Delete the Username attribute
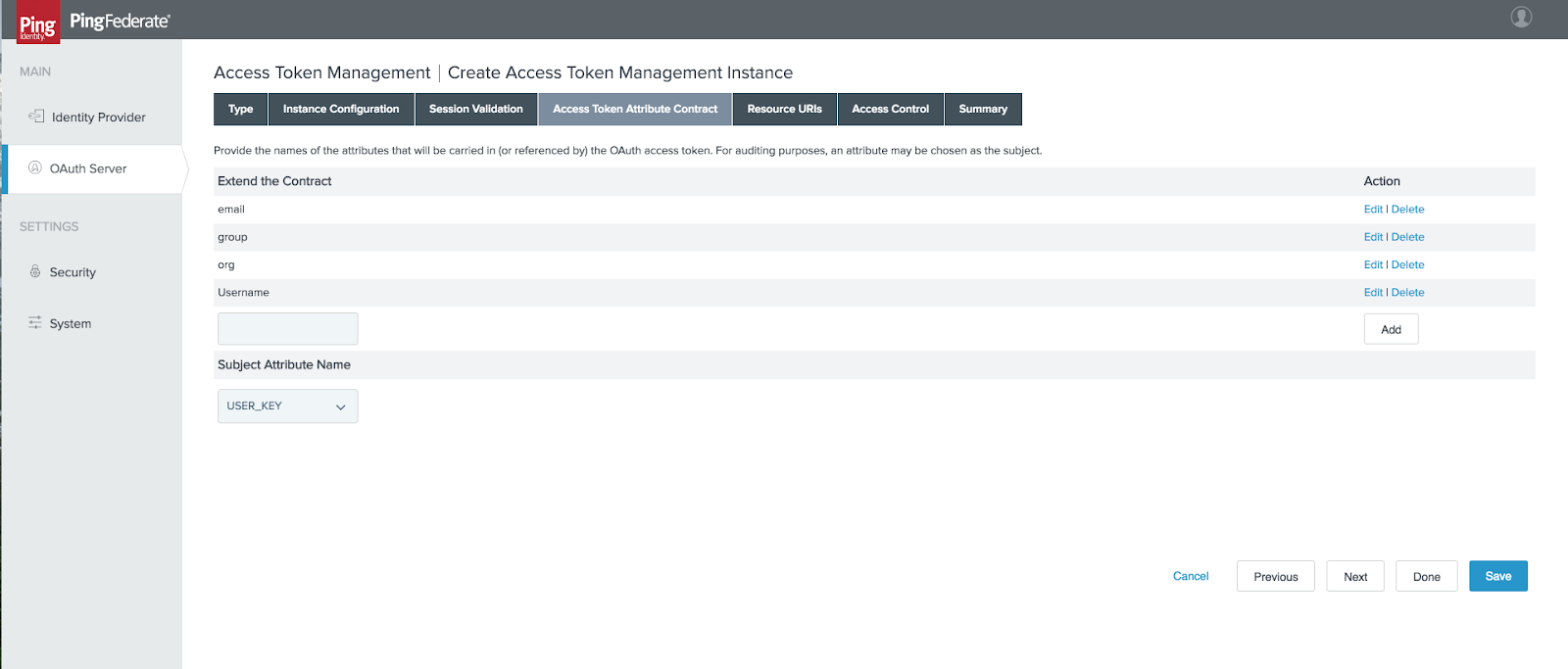Viewport: 1568px width, 669px height. 1407,293
